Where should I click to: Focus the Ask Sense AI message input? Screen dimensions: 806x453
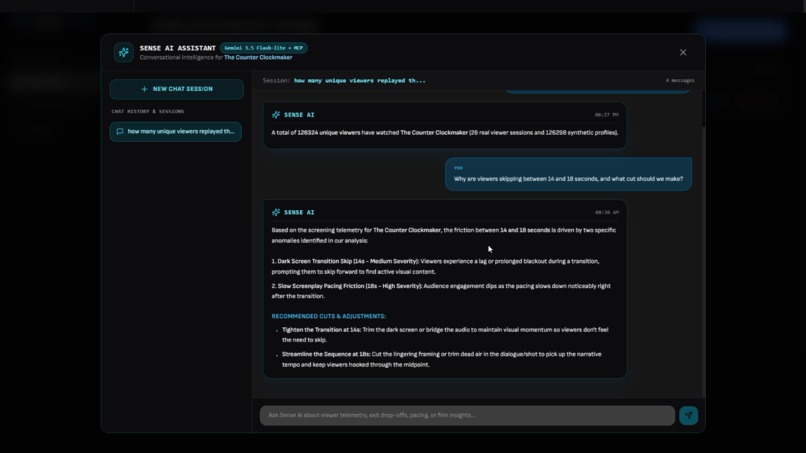[467, 415]
